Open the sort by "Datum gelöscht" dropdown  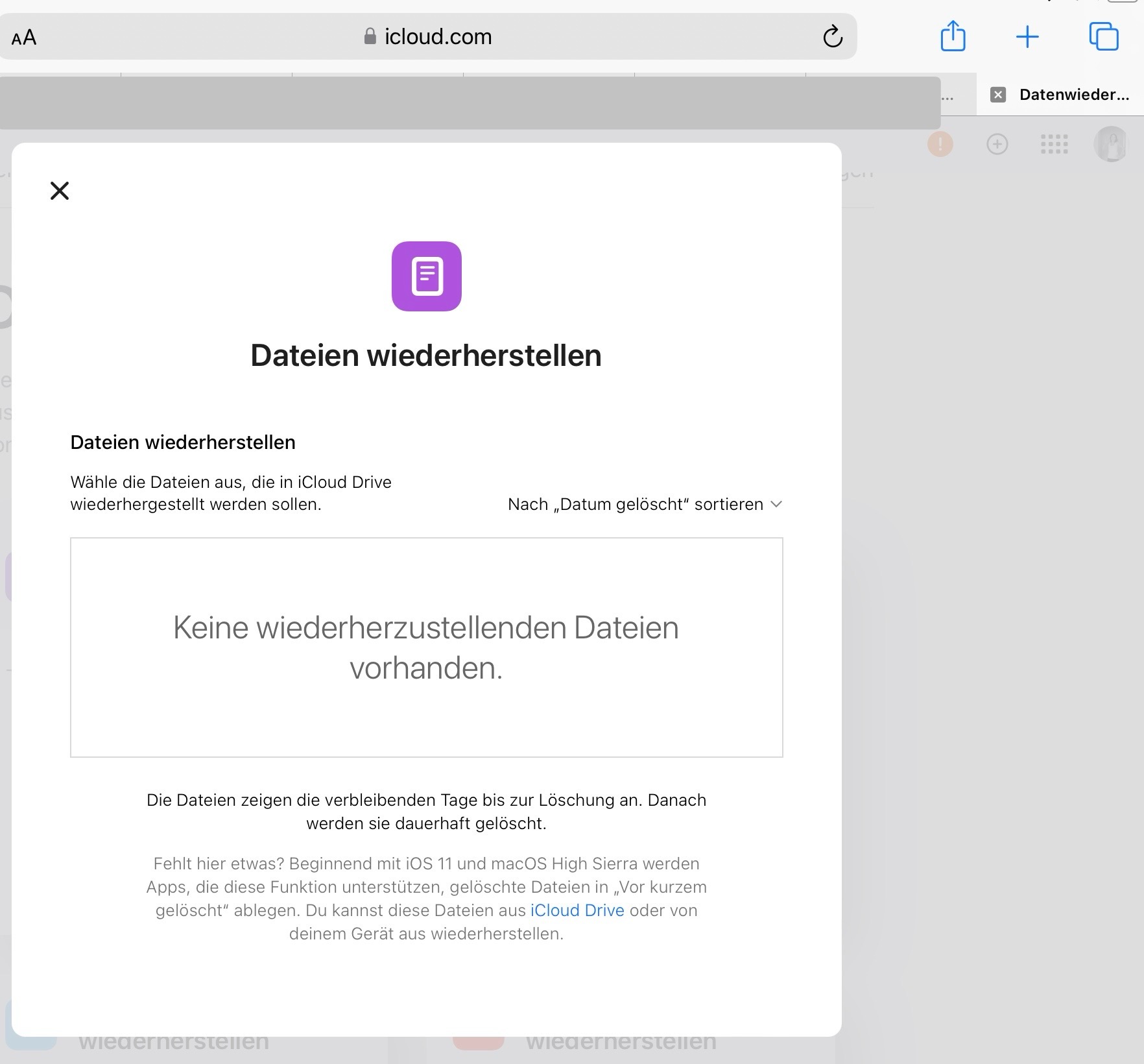(x=645, y=504)
